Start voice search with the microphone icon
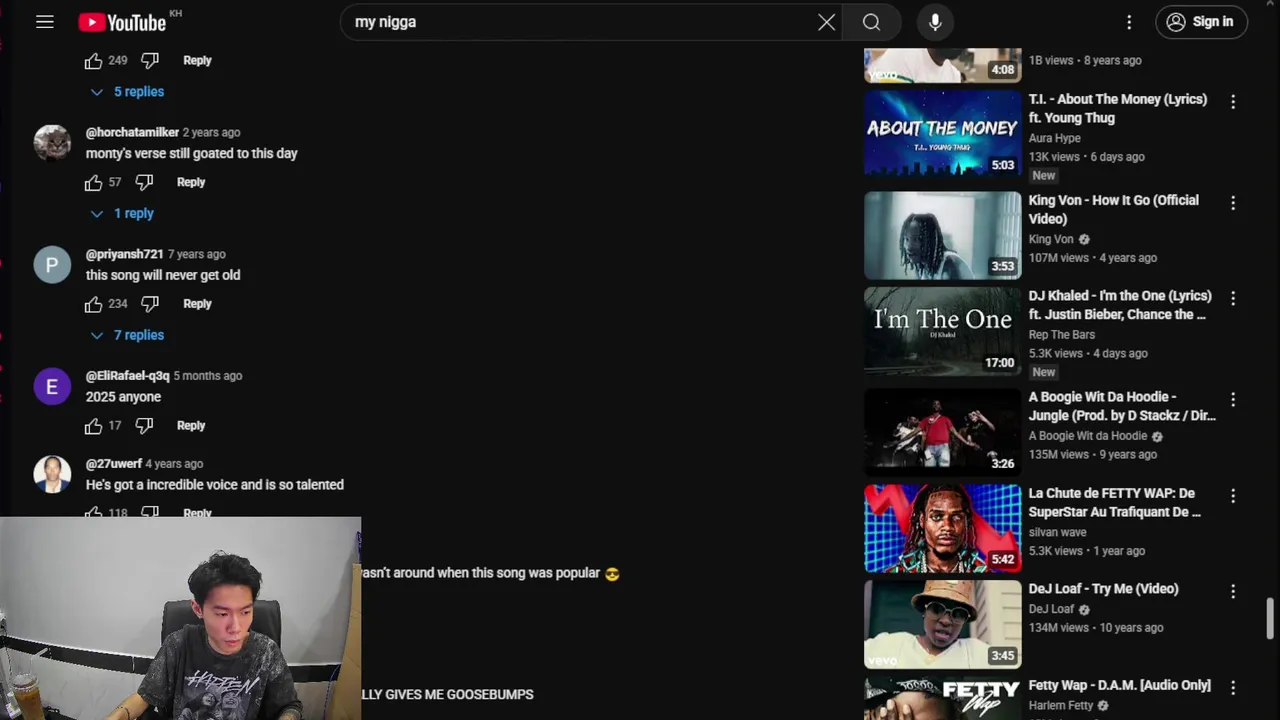 point(935,22)
